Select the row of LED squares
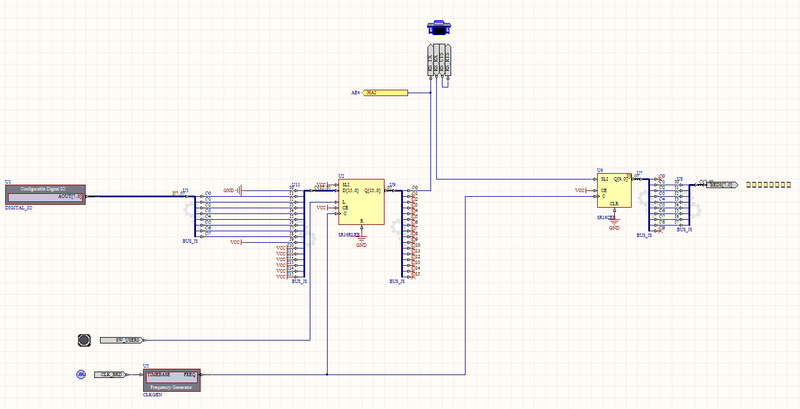The height and width of the screenshot is (409, 800). point(769,185)
